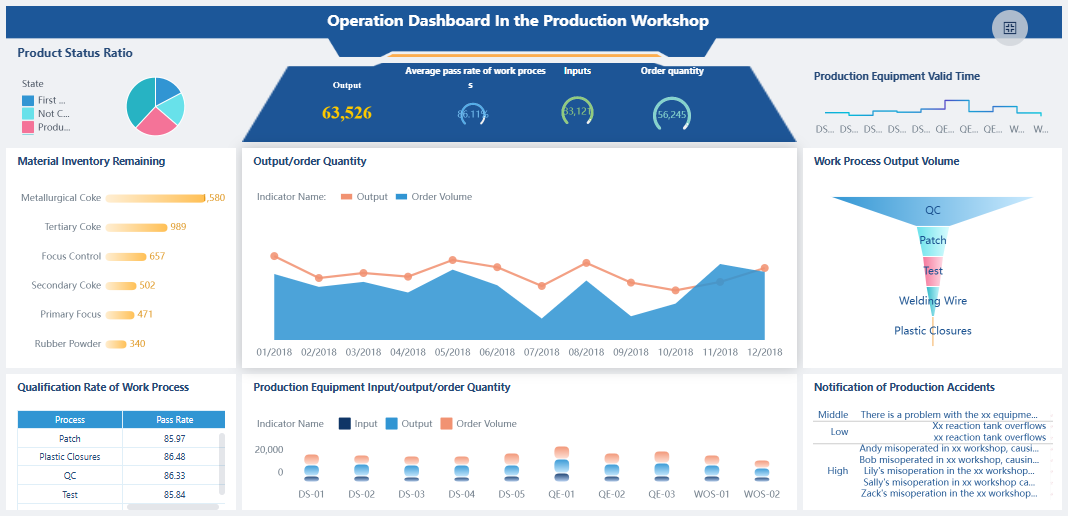Screen dimensions: 1068x516
Task: Select the 'First' state legend swatch
Action: tap(28, 100)
